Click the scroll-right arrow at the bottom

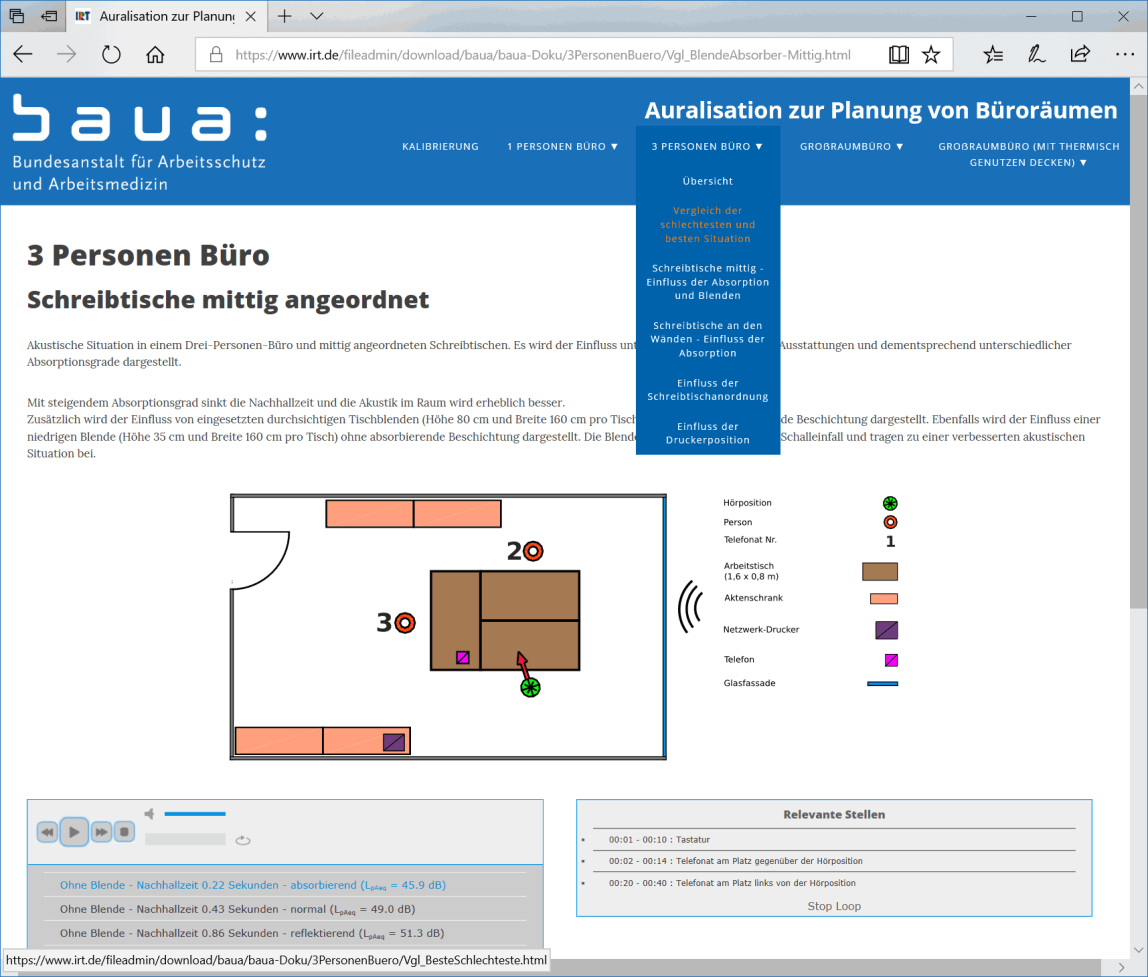[1121, 967]
